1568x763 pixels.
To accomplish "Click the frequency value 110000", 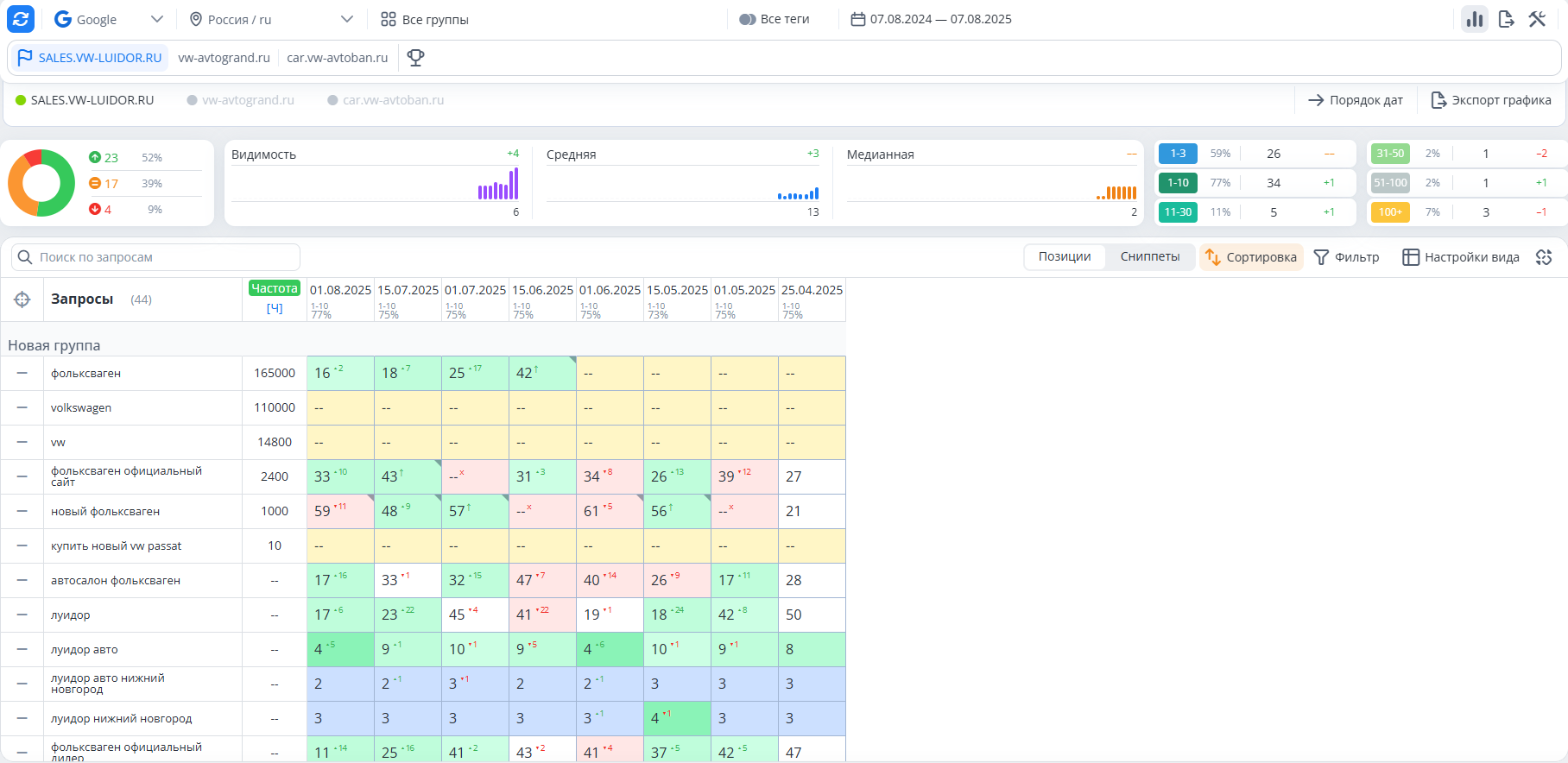I will click(275, 407).
